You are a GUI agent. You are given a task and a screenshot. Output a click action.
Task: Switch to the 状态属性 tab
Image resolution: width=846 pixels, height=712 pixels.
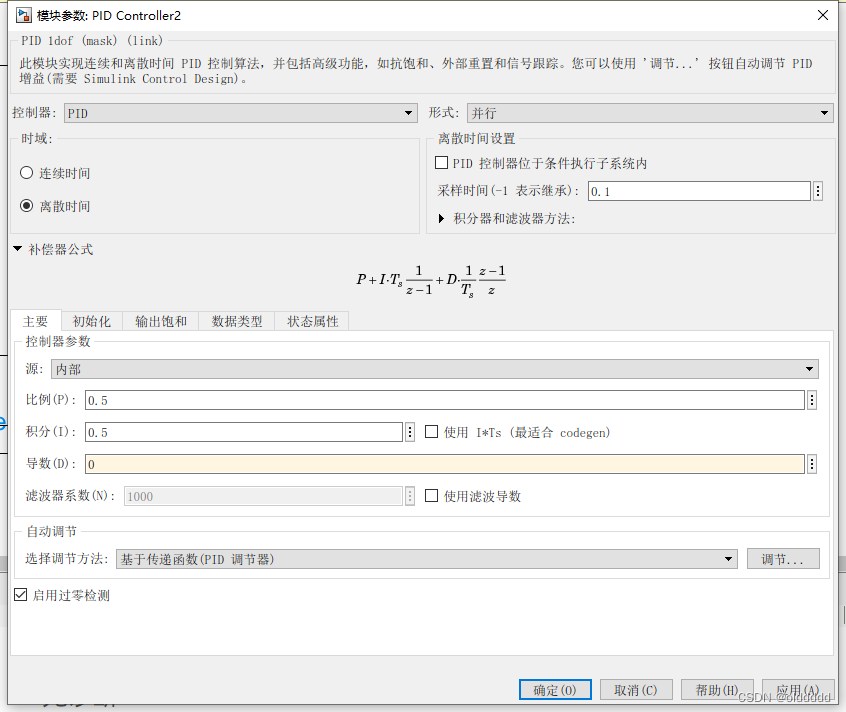pos(312,321)
